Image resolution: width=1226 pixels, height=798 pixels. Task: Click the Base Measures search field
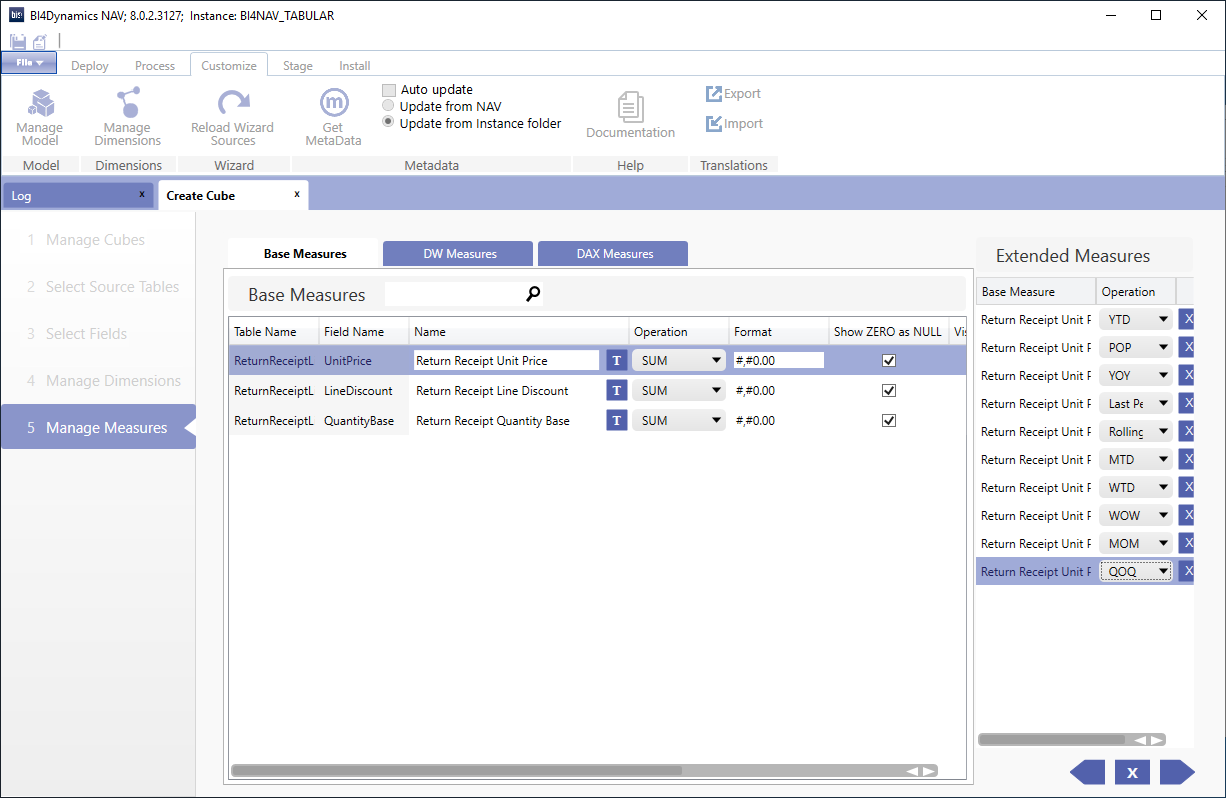click(455, 294)
